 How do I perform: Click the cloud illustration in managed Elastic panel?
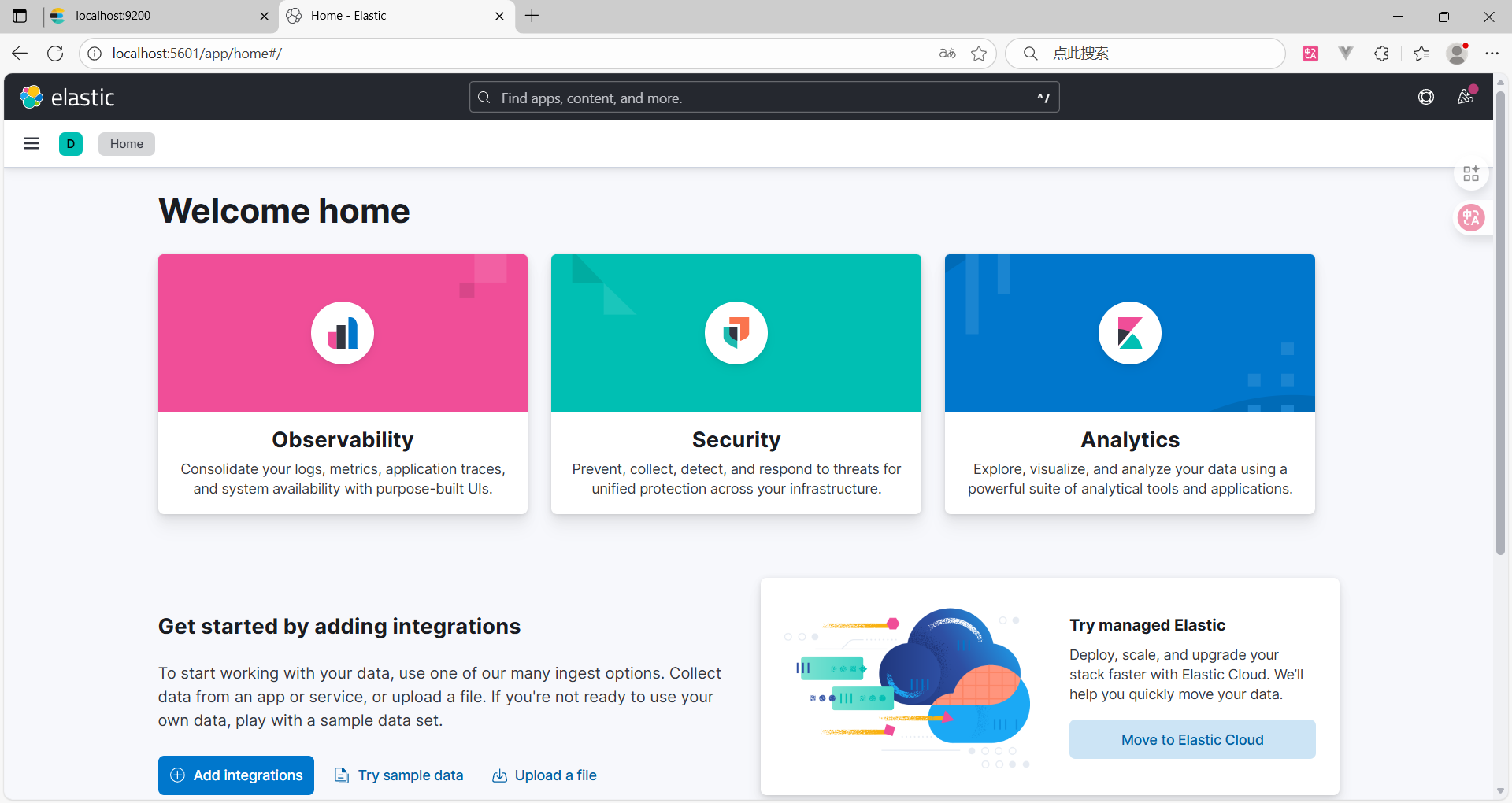(908, 687)
